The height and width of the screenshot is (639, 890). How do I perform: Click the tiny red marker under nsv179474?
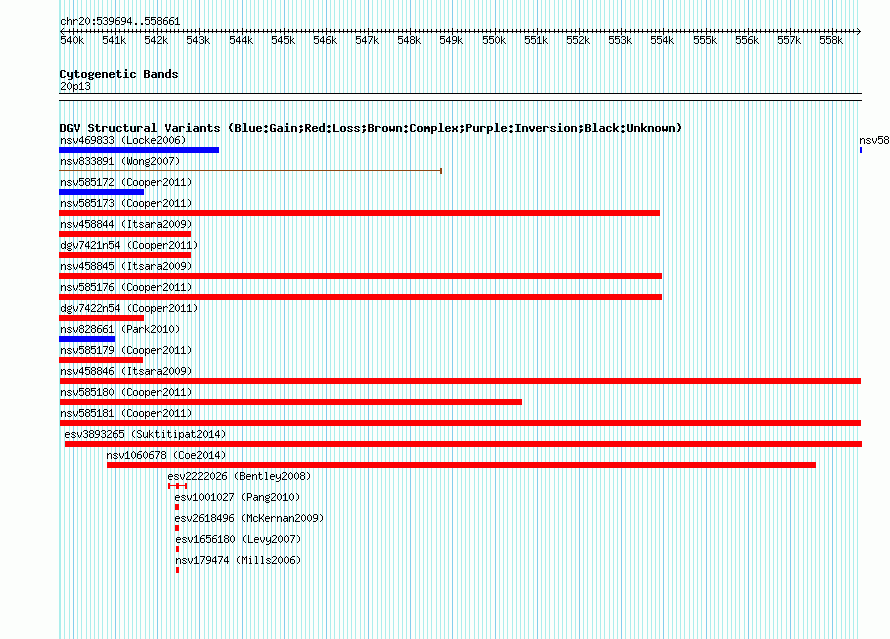tap(178, 570)
